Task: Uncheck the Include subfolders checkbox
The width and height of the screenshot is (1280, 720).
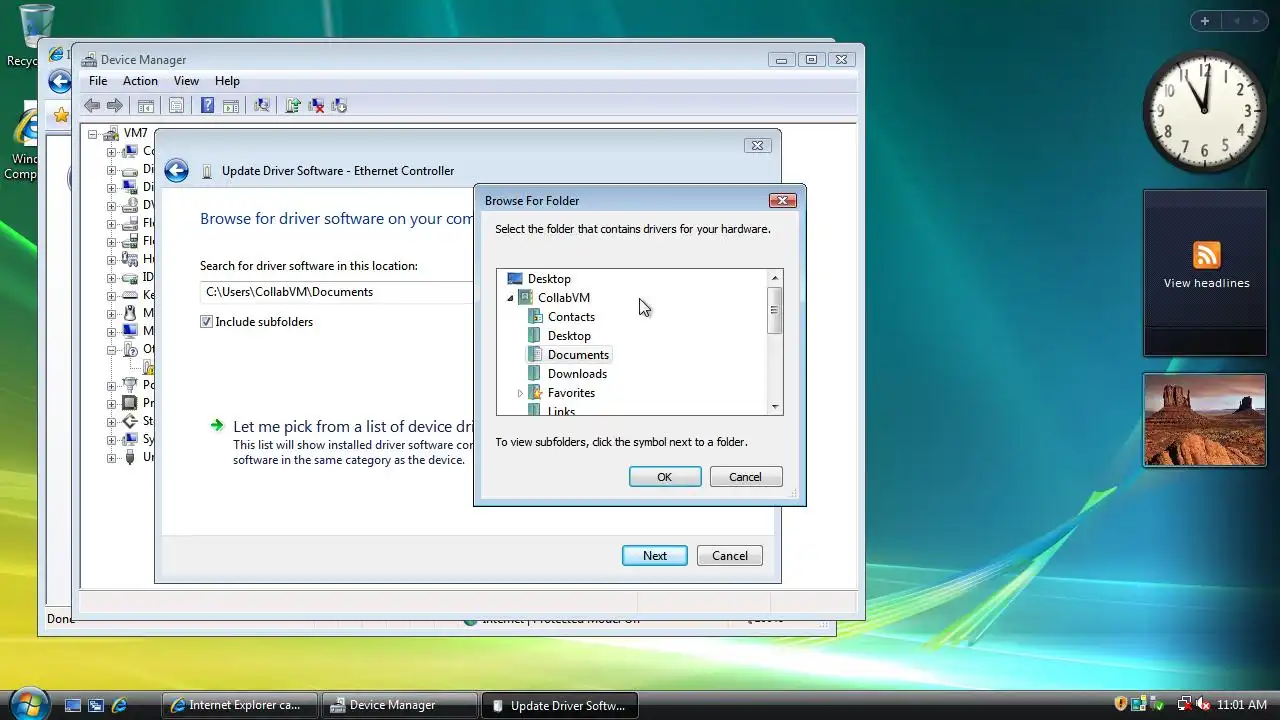Action: coord(206,322)
